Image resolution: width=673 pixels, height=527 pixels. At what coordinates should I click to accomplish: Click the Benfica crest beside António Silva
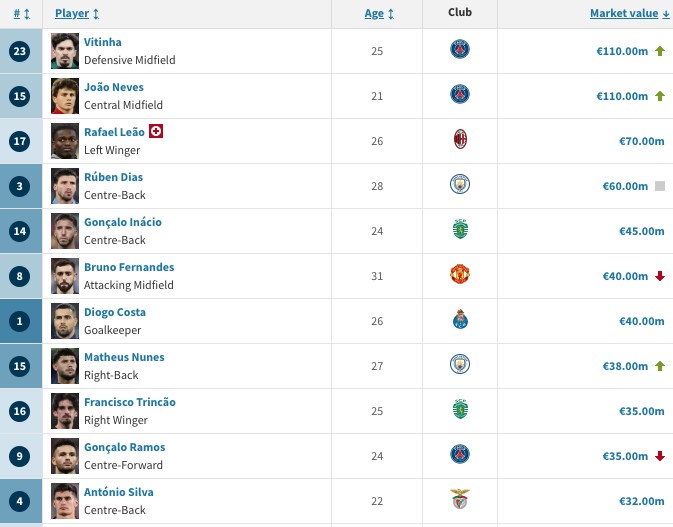point(460,500)
